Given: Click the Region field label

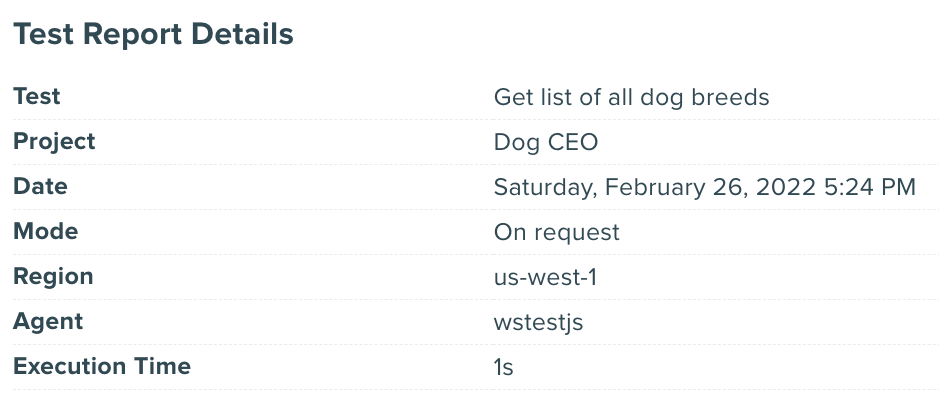Looking at the screenshot, I should pos(53,277).
